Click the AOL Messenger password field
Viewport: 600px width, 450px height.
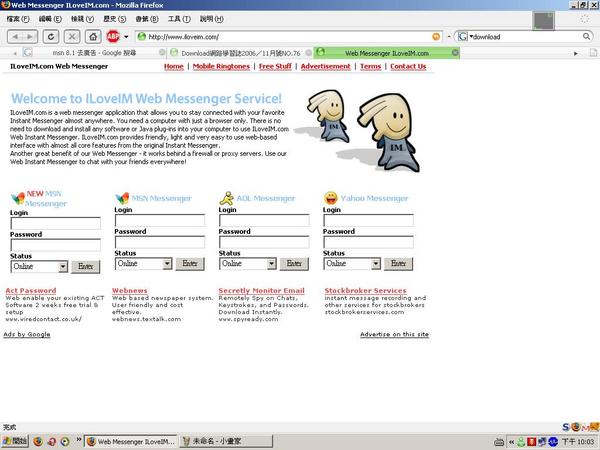264,242
